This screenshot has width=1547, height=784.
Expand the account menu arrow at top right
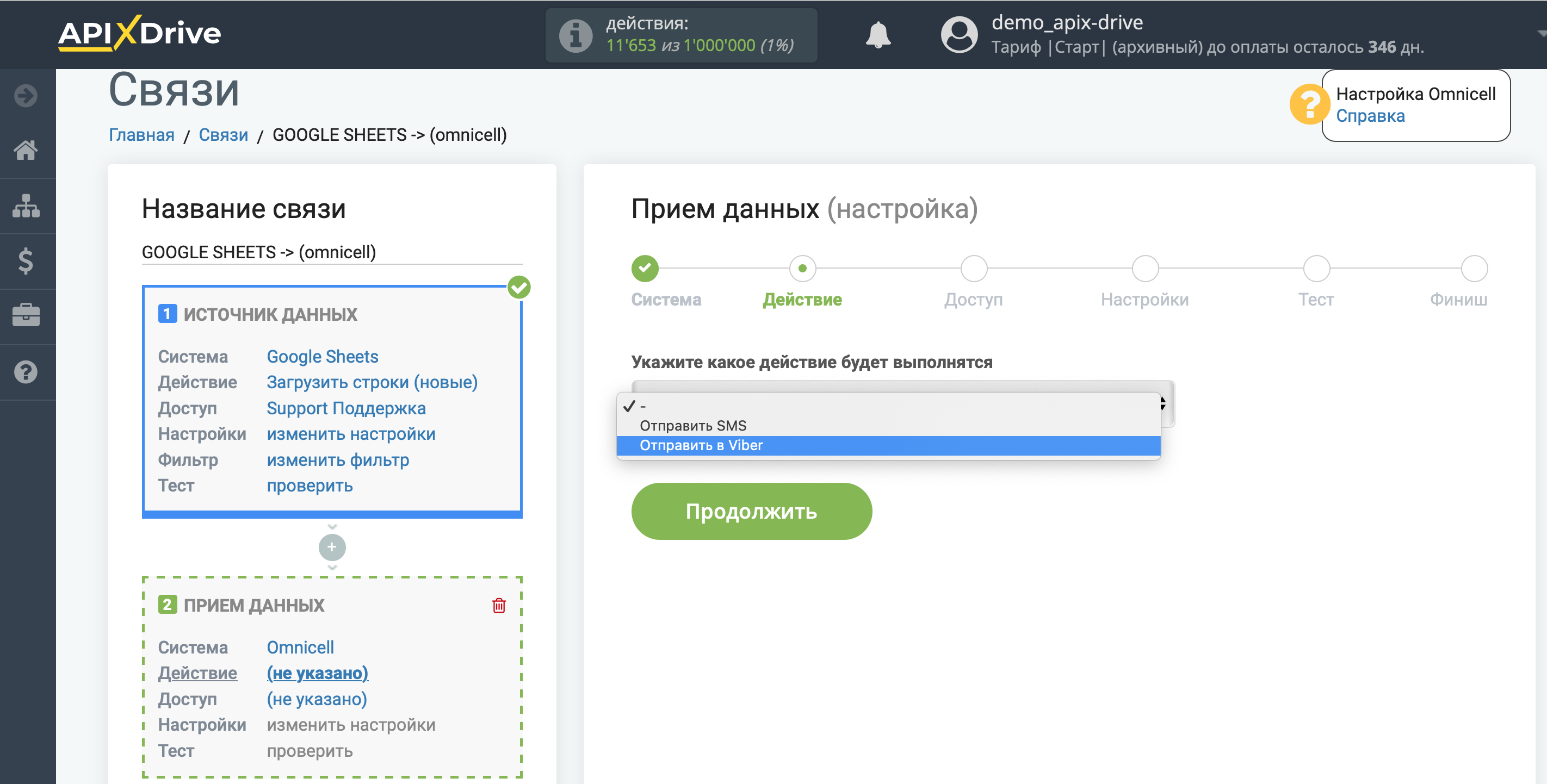click(x=1541, y=34)
